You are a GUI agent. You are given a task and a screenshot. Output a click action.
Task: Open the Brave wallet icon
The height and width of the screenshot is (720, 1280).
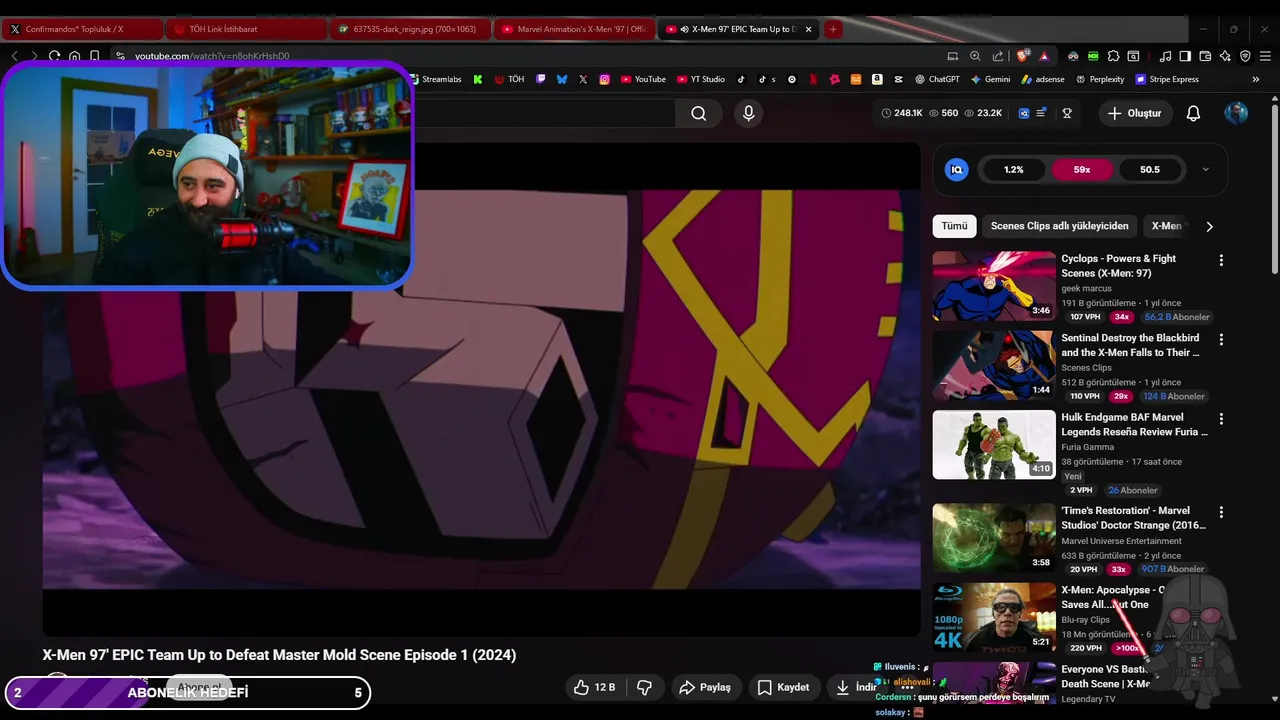[x=1205, y=56]
